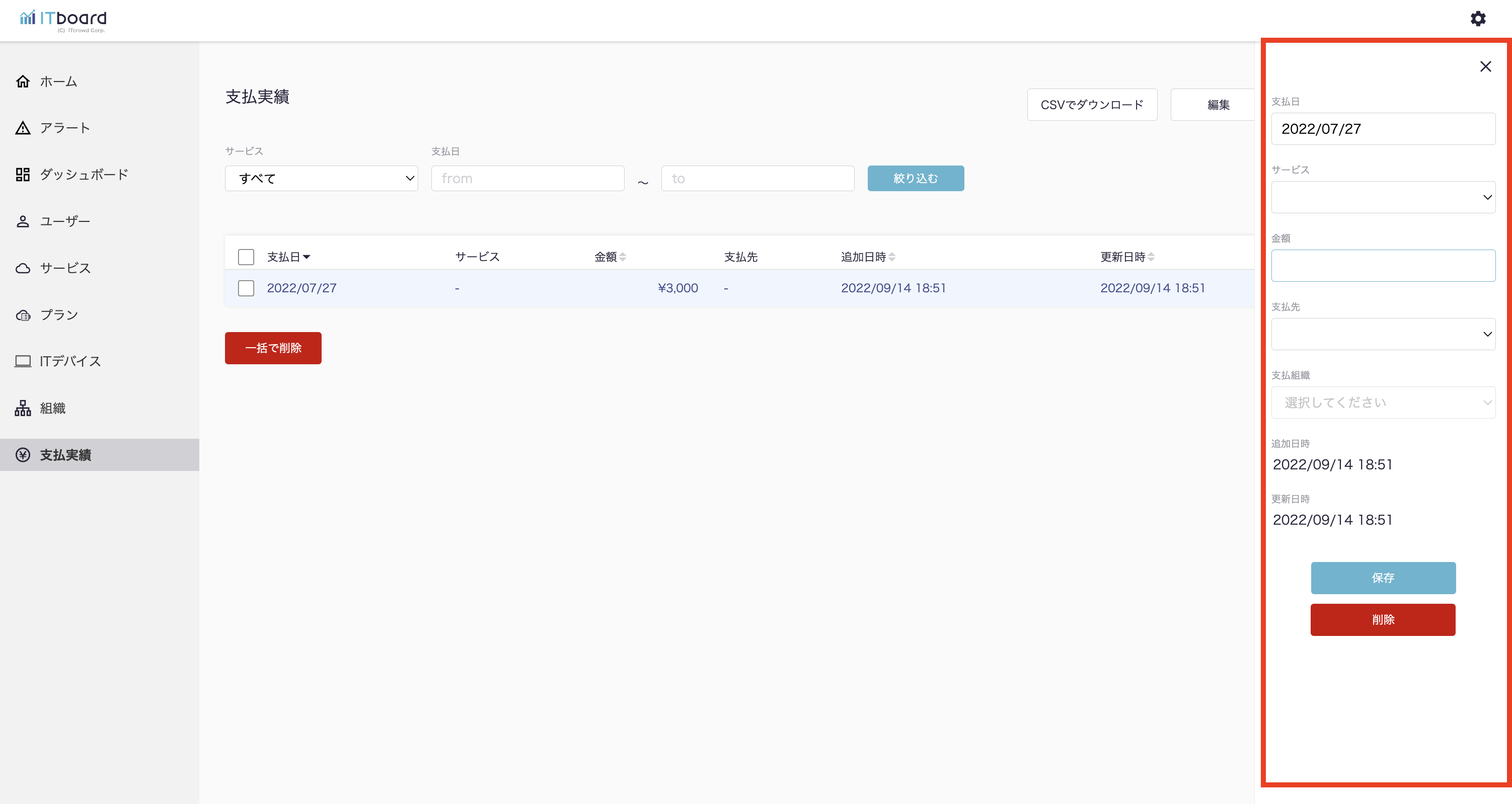Click the from date filter field

pyautogui.click(x=527, y=179)
